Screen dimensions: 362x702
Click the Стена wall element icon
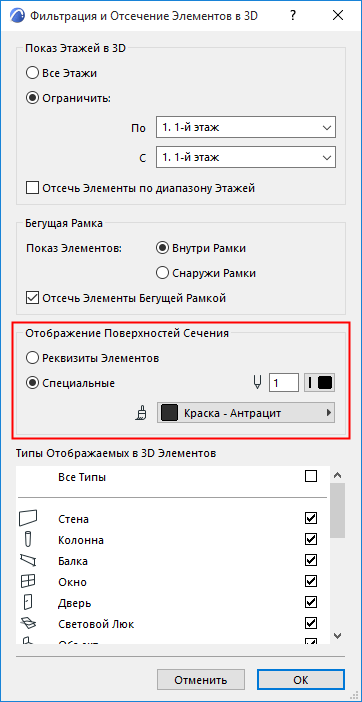click(29, 518)
